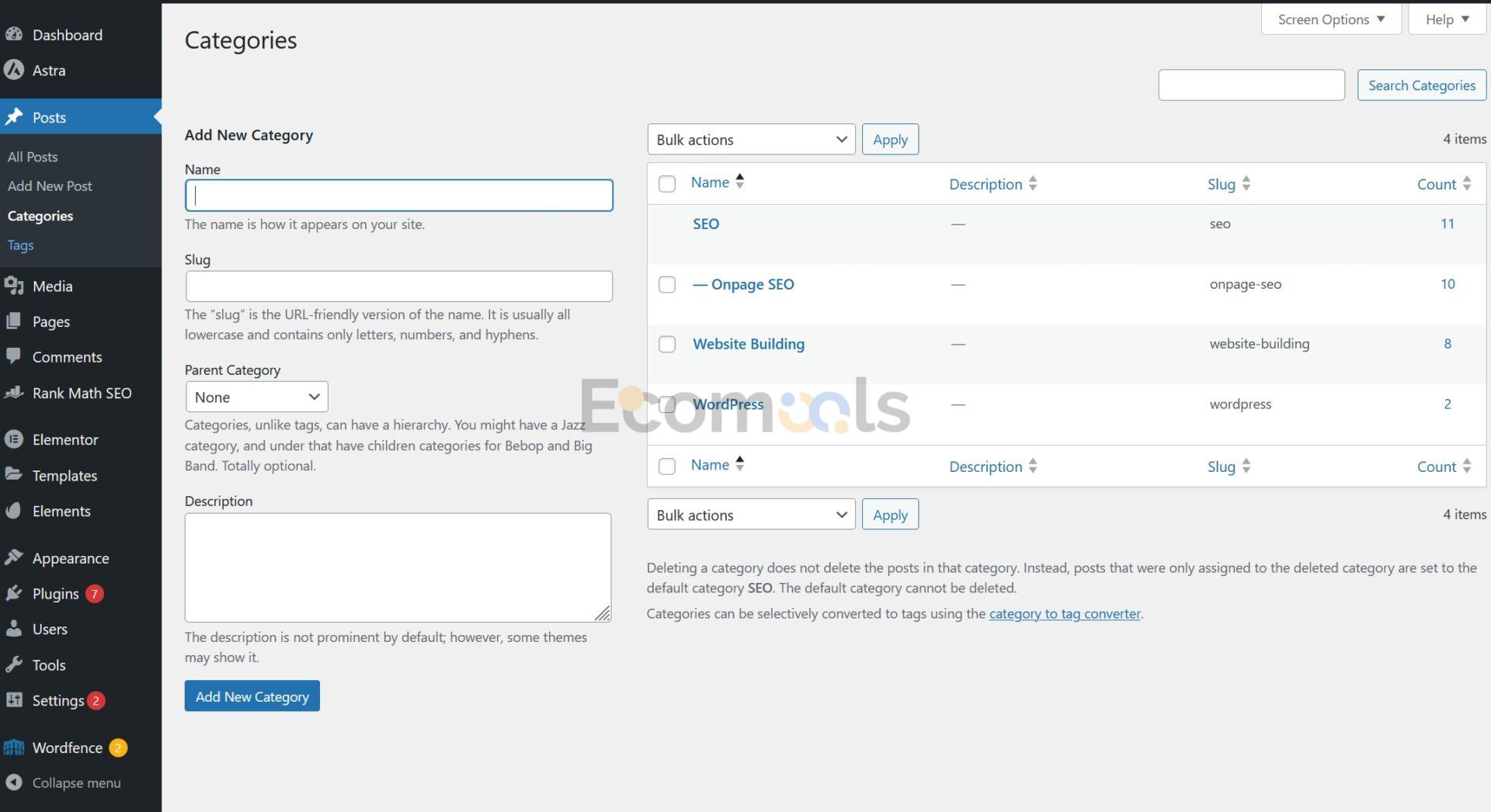Screen dimensions: 1491x812
Task: Check the Onpage SEO category checkbox
Action: [x=667, y=284]
